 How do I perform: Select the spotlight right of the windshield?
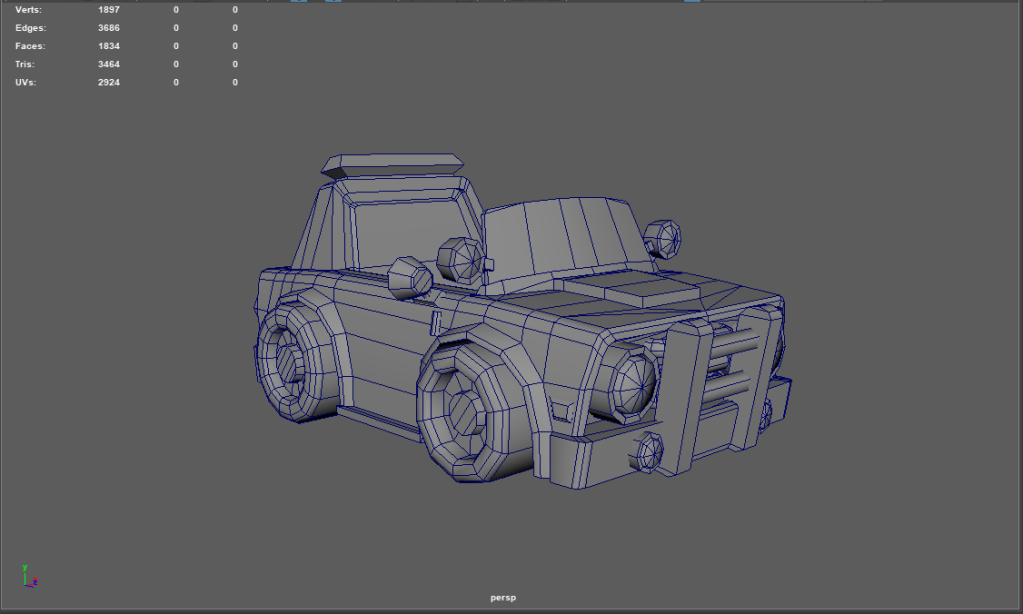(x=662, y=238)
